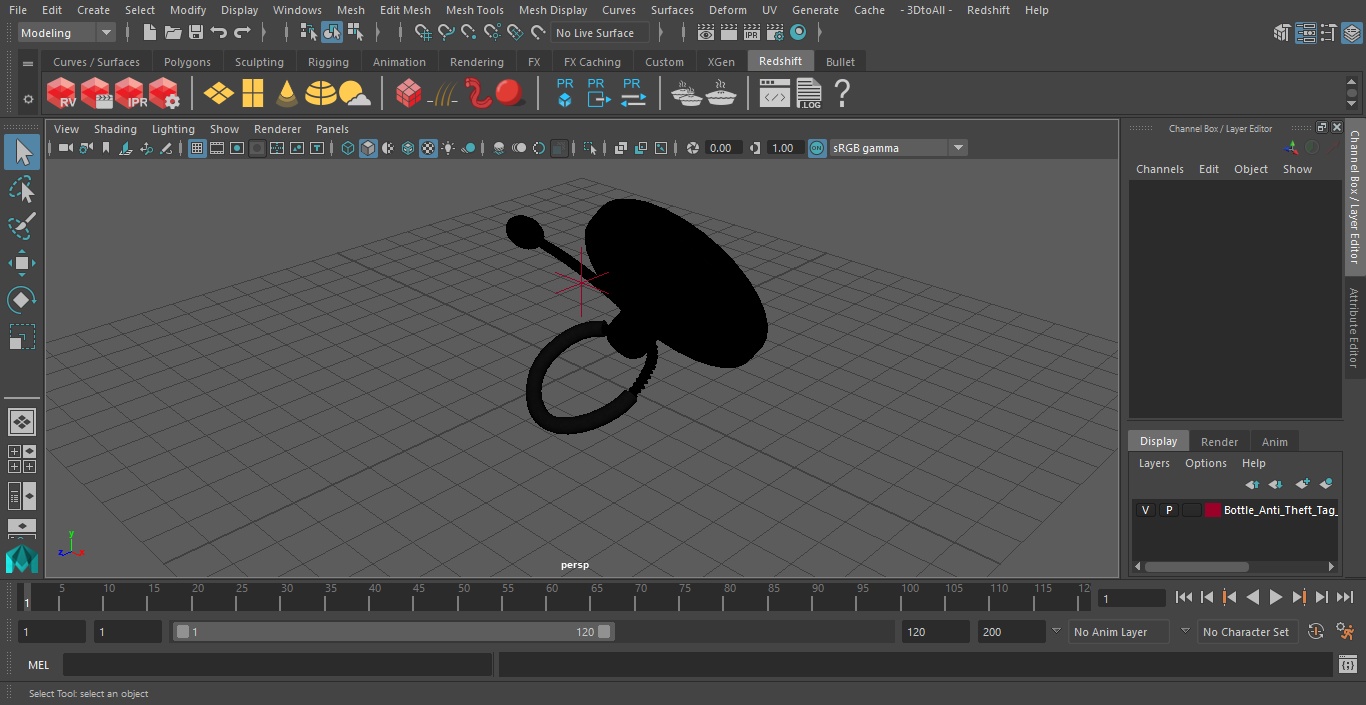Create Redshift portal light from shelf
Viewport: 1366px width, 705px height.
click(253, 94)
